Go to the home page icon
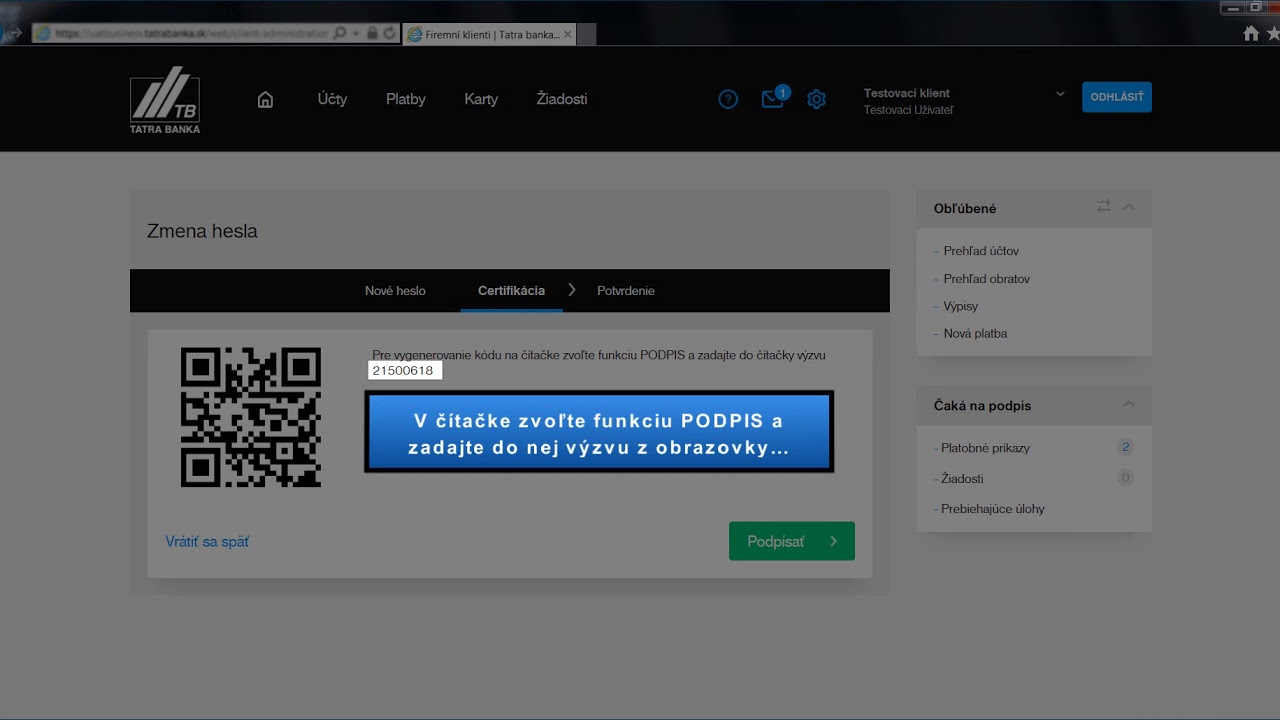Image resolution: width=1280 pixels, height=720 pixels. tap(265, 99)
